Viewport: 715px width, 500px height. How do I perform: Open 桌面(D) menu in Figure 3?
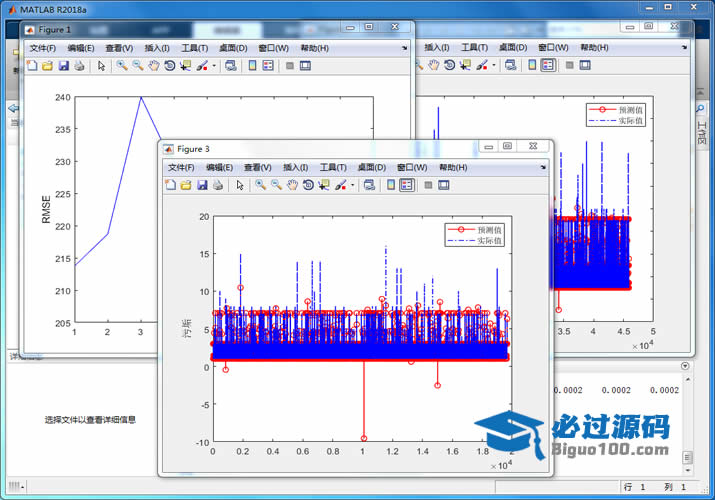click(372, 168)
